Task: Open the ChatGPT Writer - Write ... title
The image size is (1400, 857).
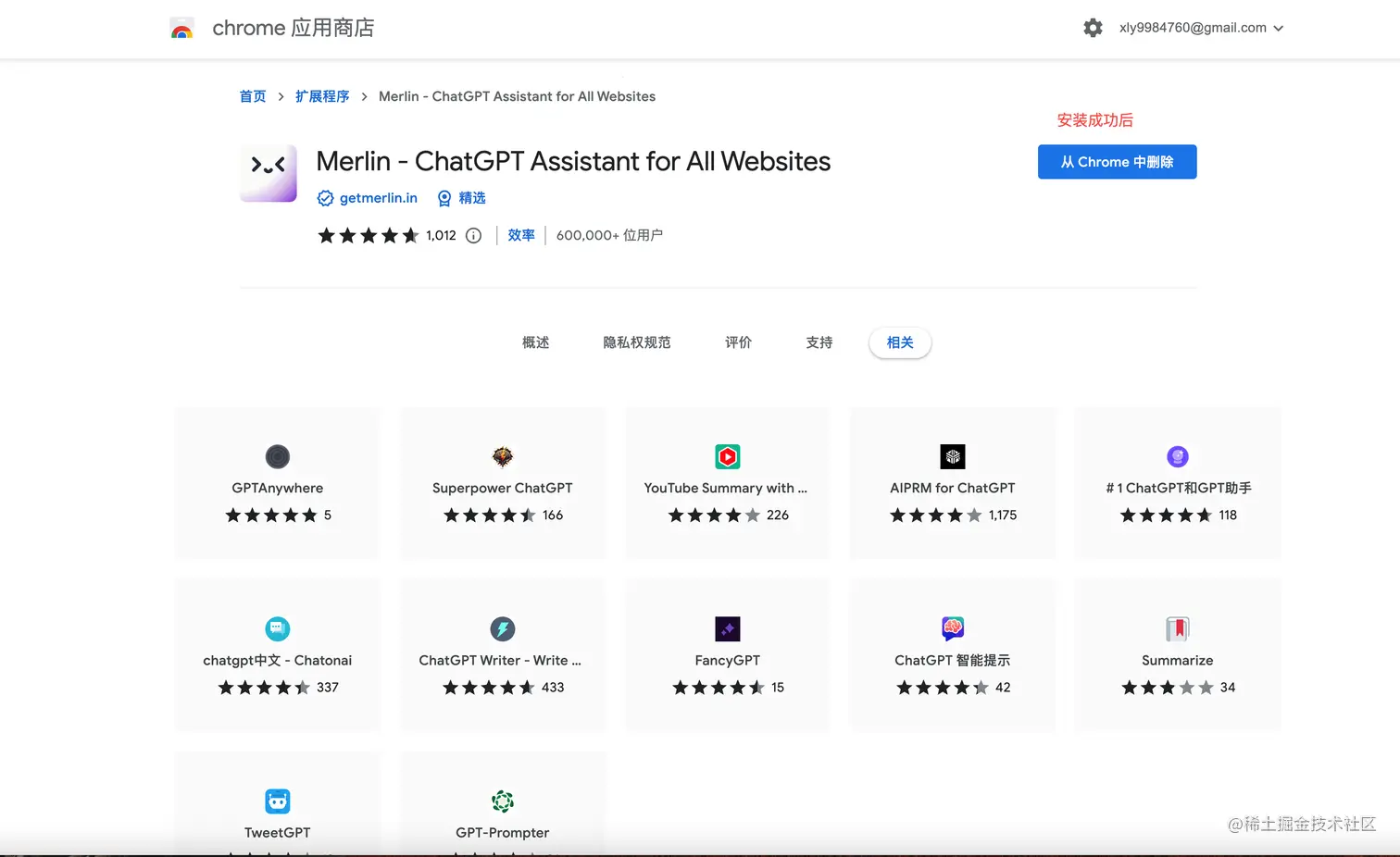Action: 500,660
